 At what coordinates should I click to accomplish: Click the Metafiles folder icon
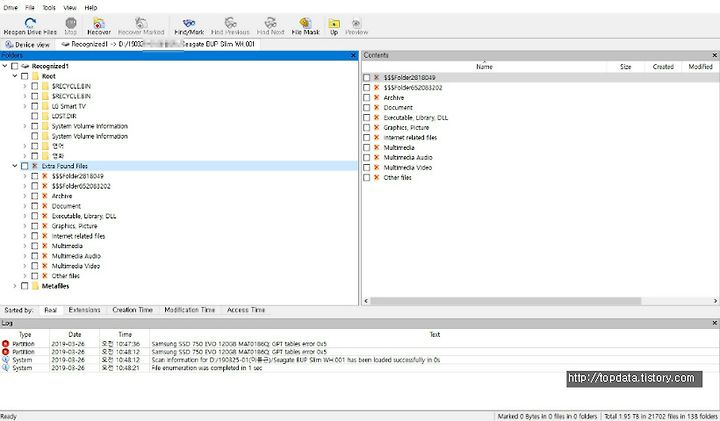coord(35,286)
